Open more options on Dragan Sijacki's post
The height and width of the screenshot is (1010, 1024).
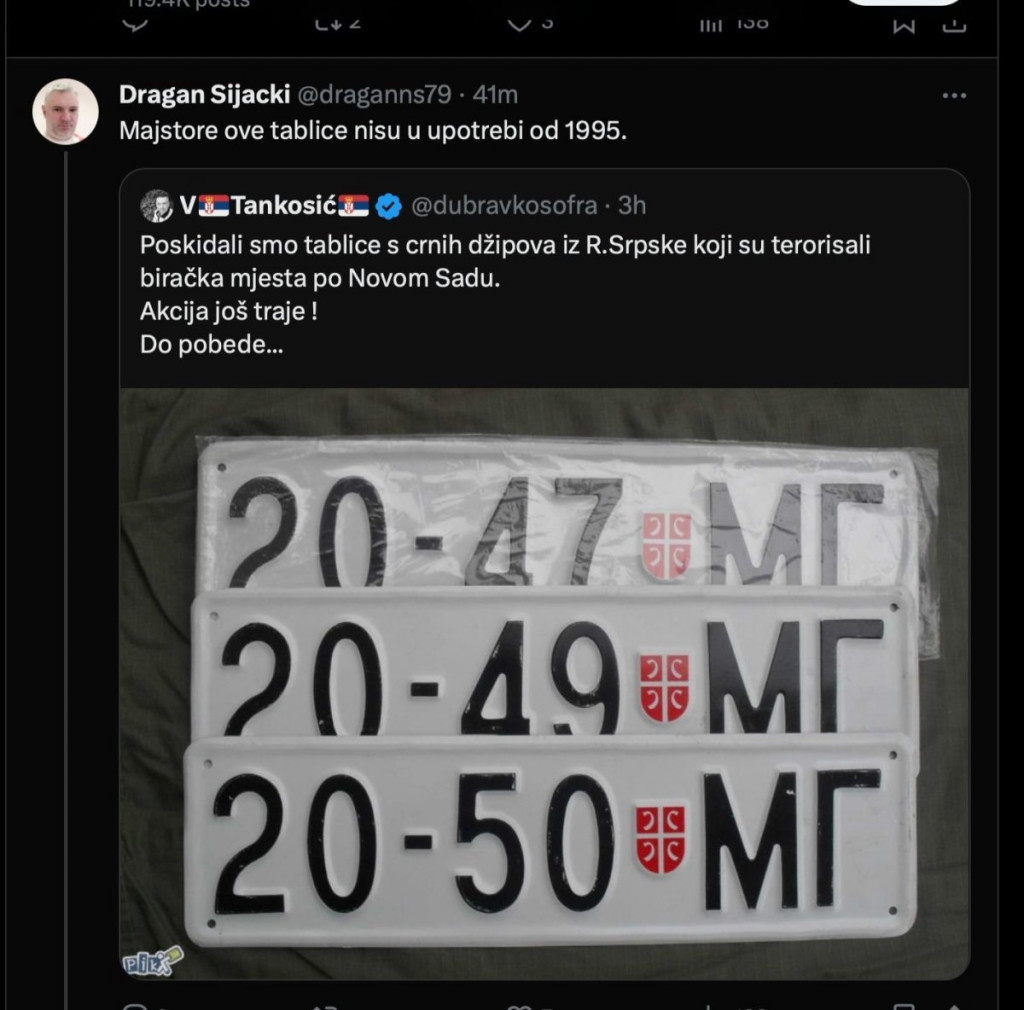click(954, 96)
